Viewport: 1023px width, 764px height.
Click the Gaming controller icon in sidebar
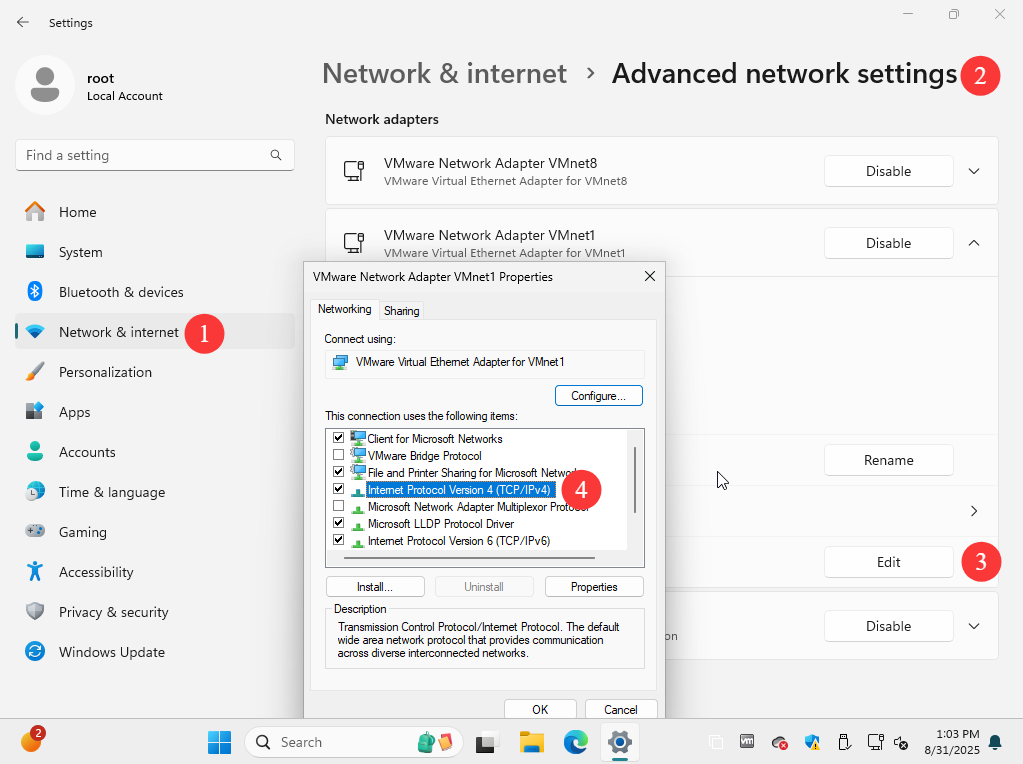pos(35,532)
